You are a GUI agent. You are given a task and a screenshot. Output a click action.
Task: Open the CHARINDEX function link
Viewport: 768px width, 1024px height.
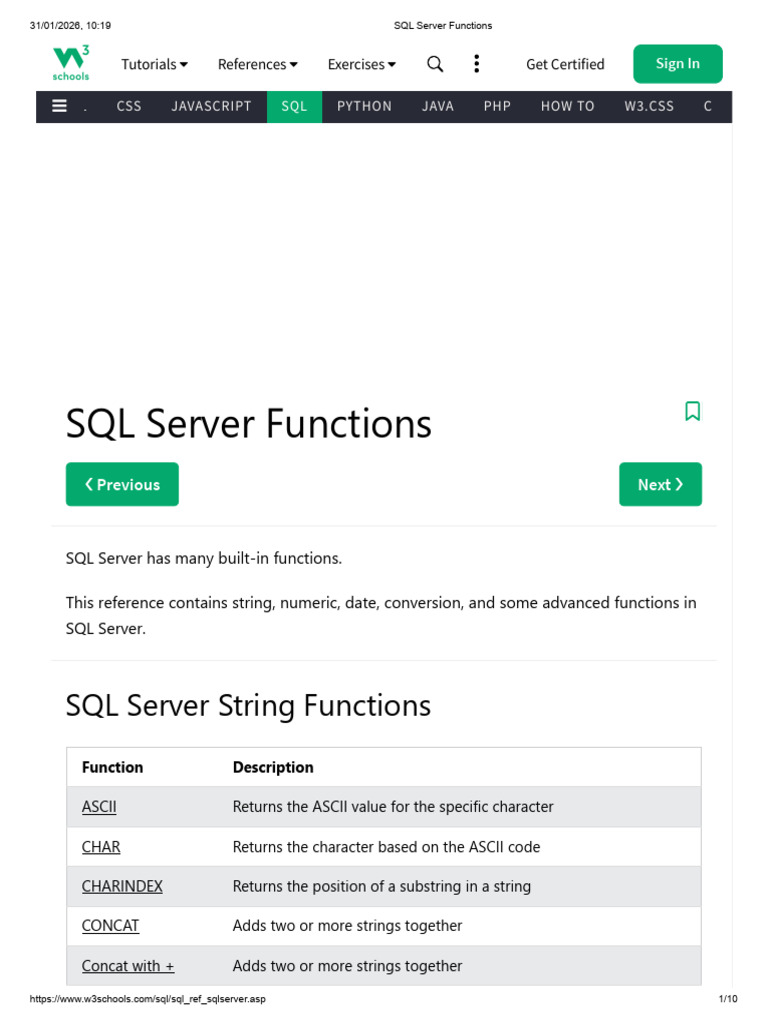tap(122, 886)
